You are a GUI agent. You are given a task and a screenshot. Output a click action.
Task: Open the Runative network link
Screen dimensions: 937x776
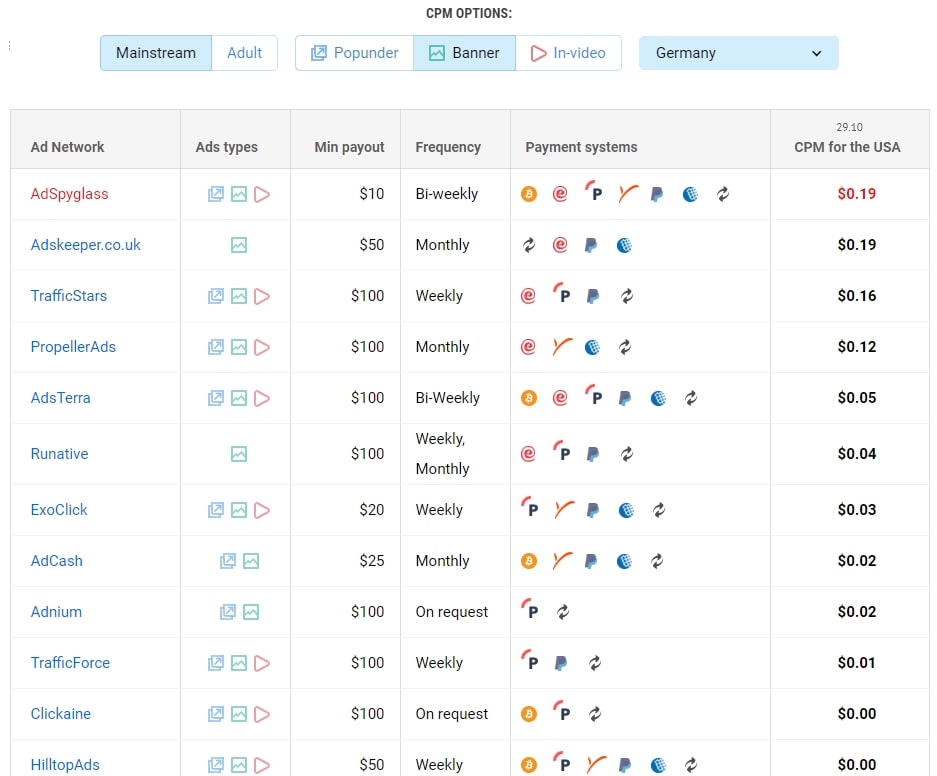59,454
